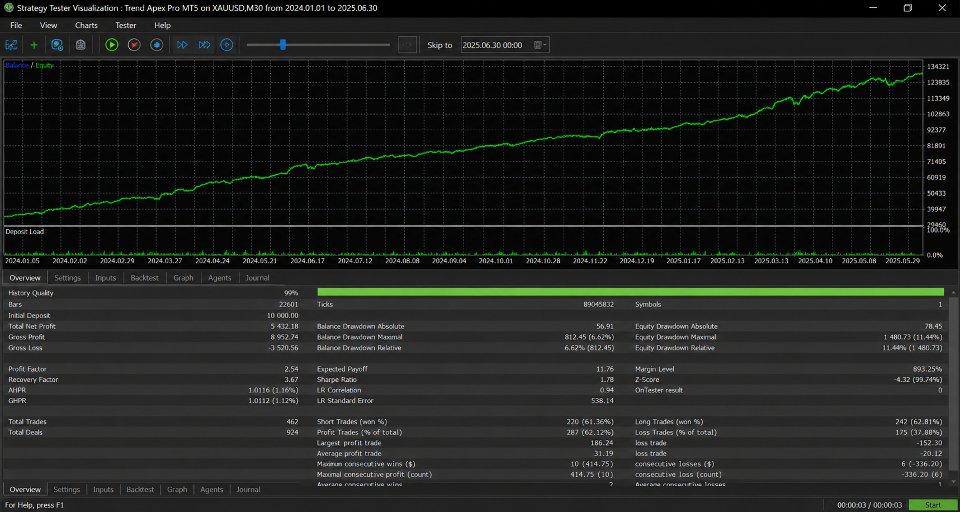The image size is (960, 512).
Task: Open the Skip to date calendar dropdown
Action: click(539, 45)
